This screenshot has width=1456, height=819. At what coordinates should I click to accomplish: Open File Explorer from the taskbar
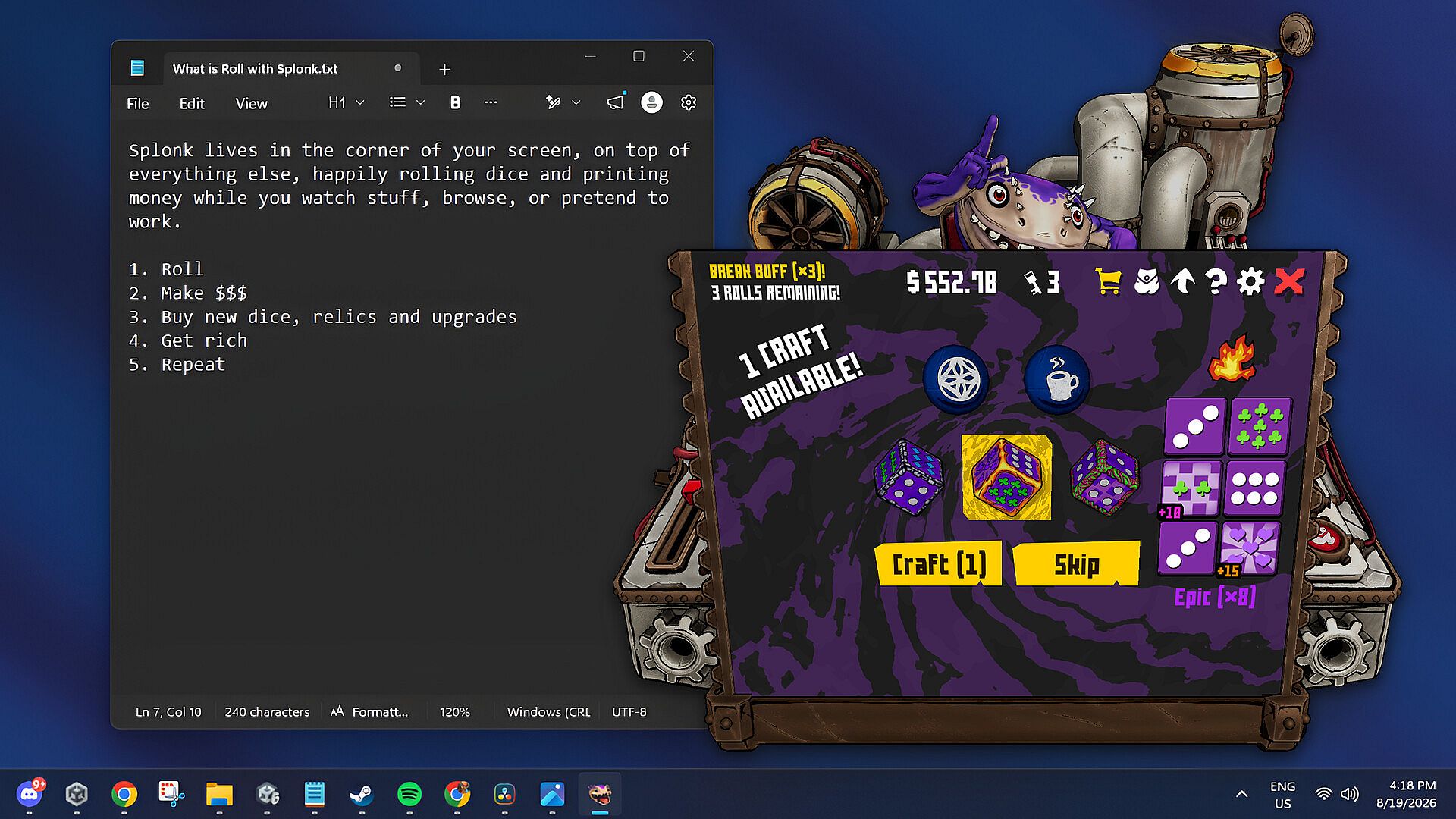point(219,794)
